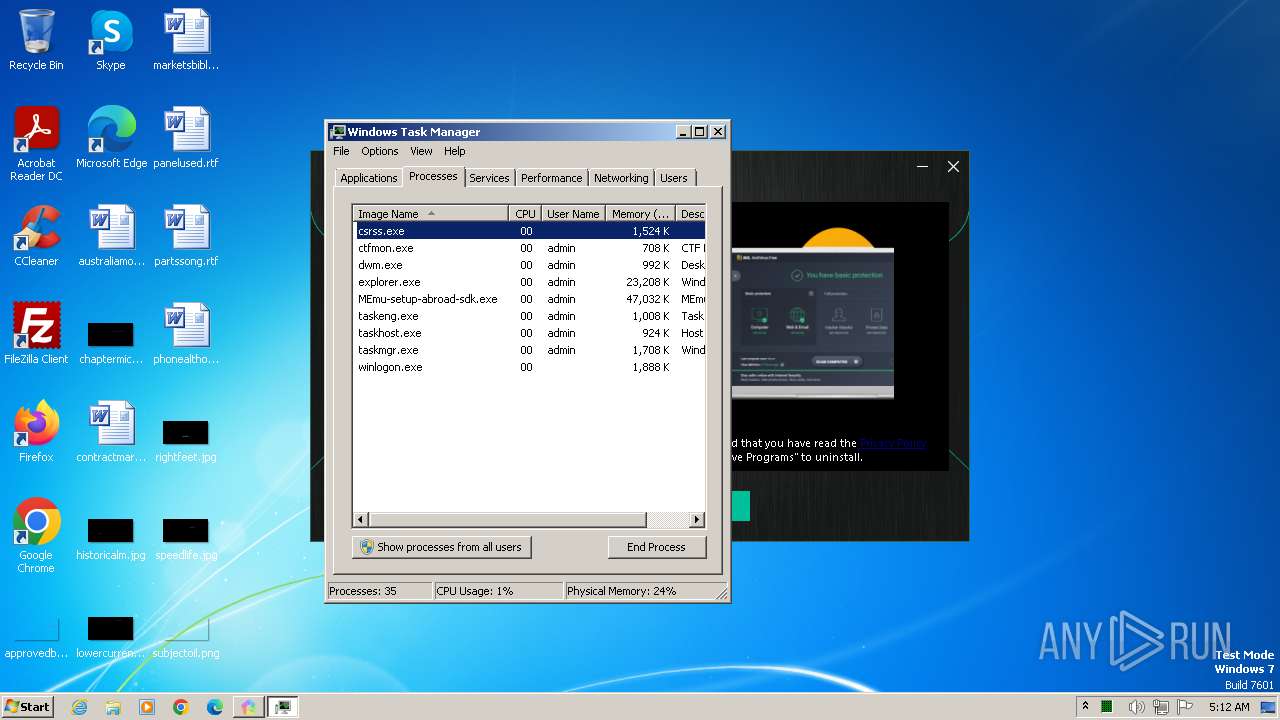This screenshot has height=720, width=1280.
Task: Open the Start menu
Action: [x=27, y=706]
